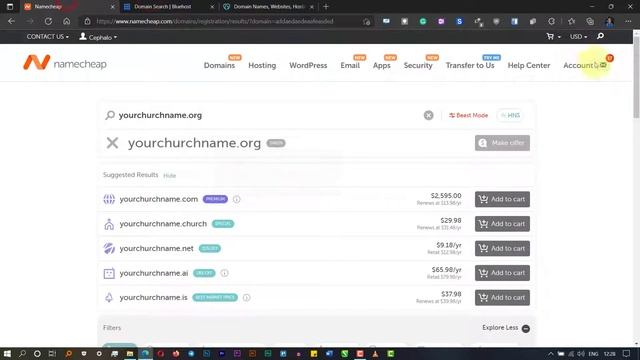
Task: Open the Security menu
Action: [418, 65]
